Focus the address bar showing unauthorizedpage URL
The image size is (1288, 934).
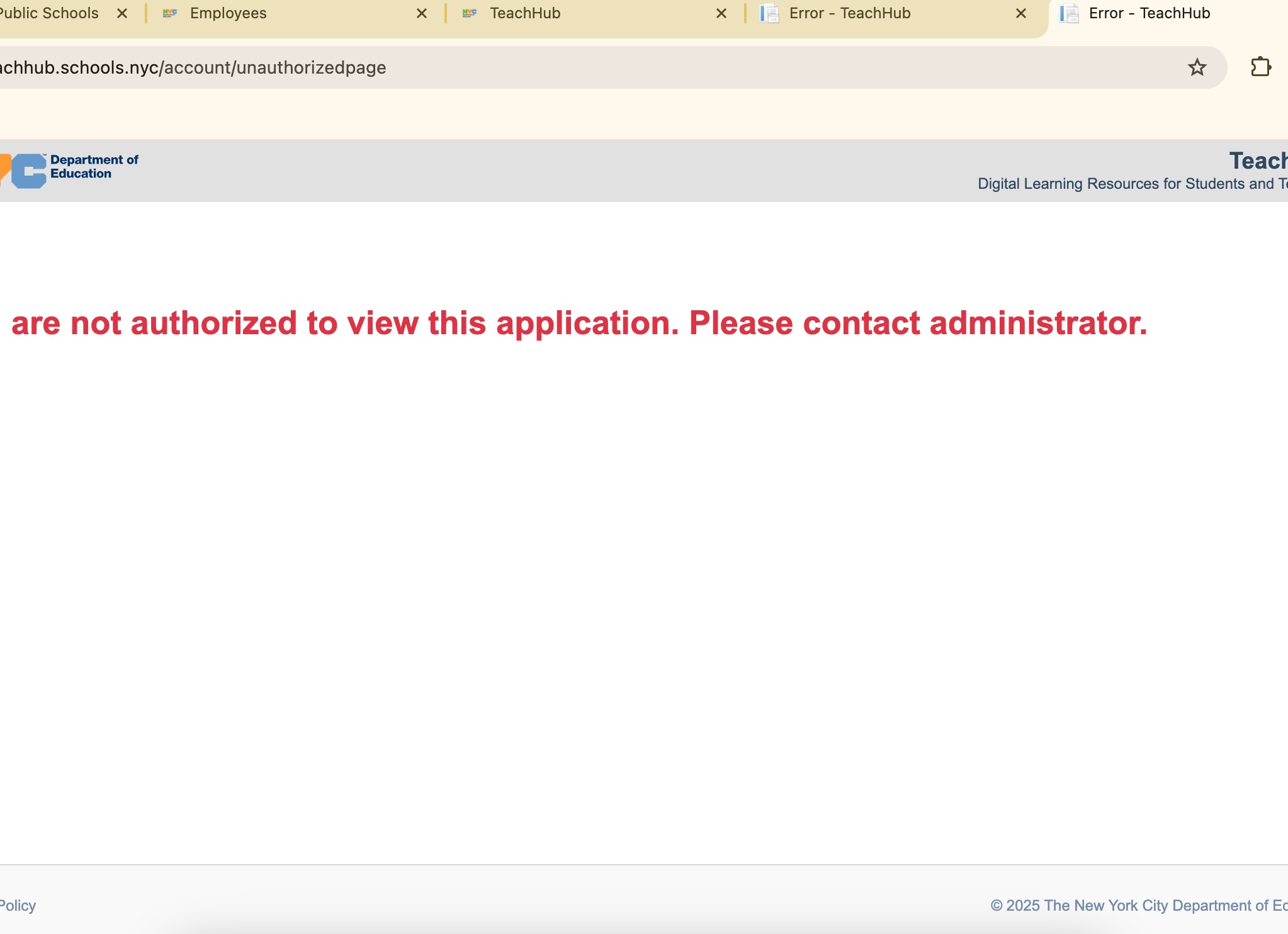pyautogui.click(x=567, y=67)
